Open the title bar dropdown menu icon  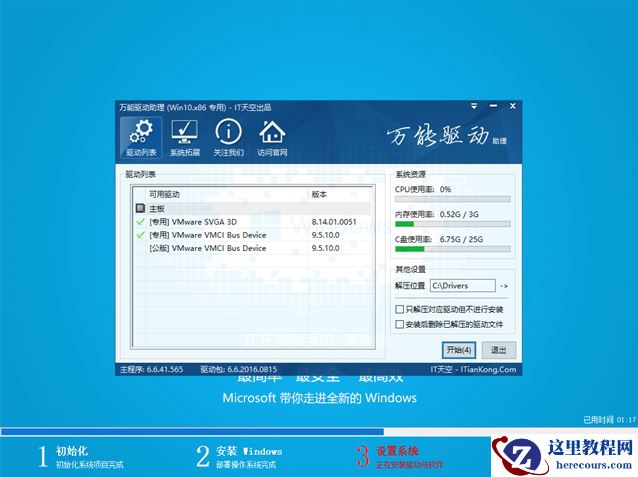click(474, 106)
